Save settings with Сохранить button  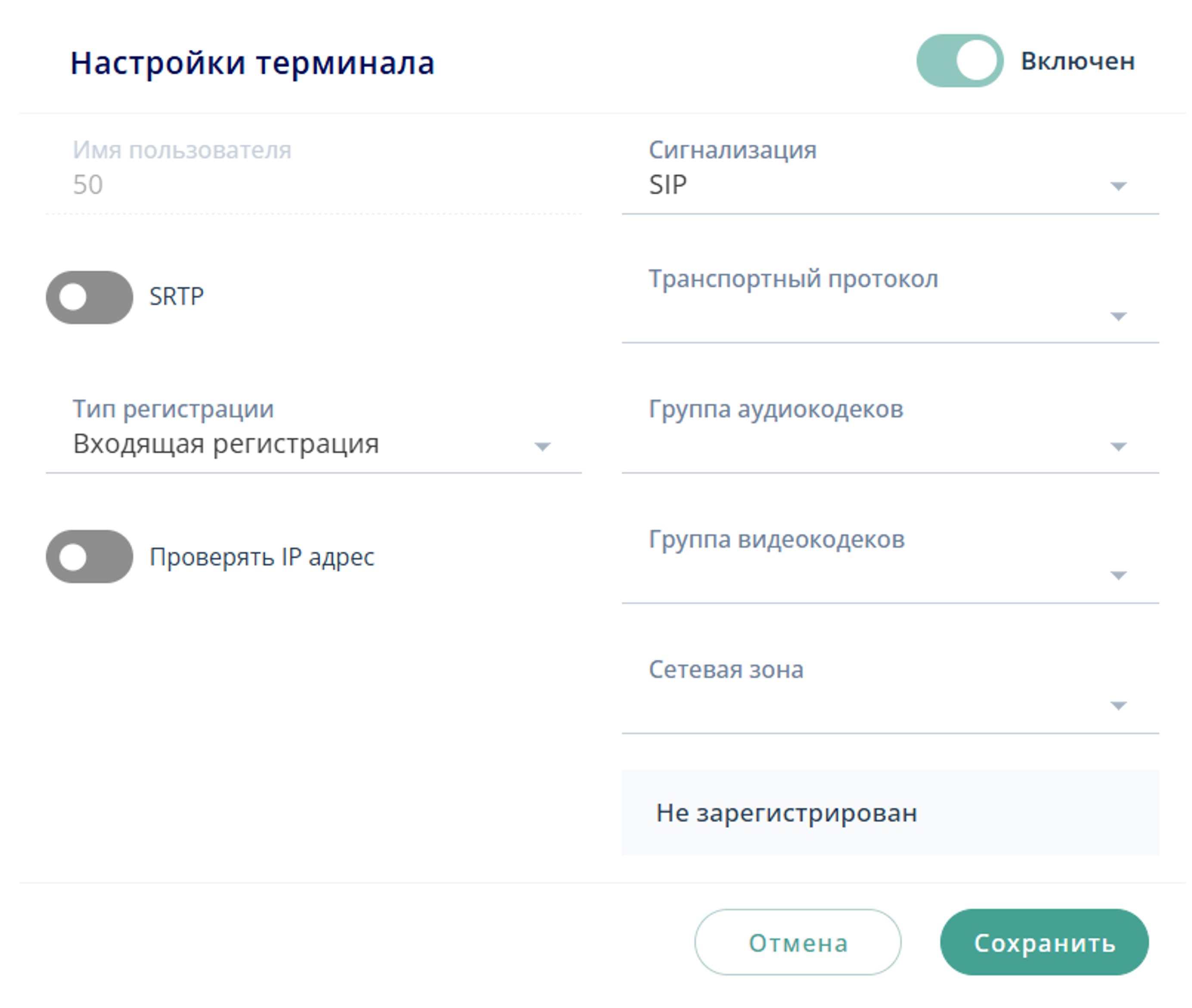1044,942
